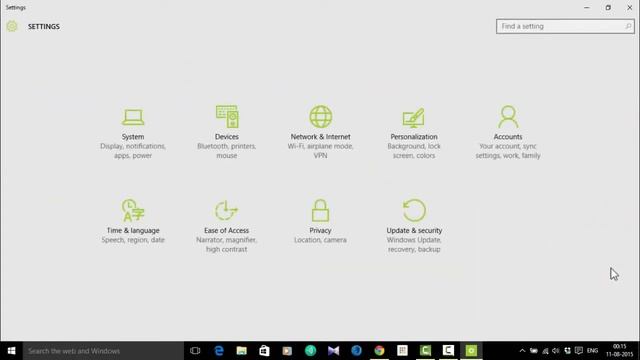This screenshot has width=640, height=360.
Task: Open the Network & Internet globe icon
Action: (320, 117)
